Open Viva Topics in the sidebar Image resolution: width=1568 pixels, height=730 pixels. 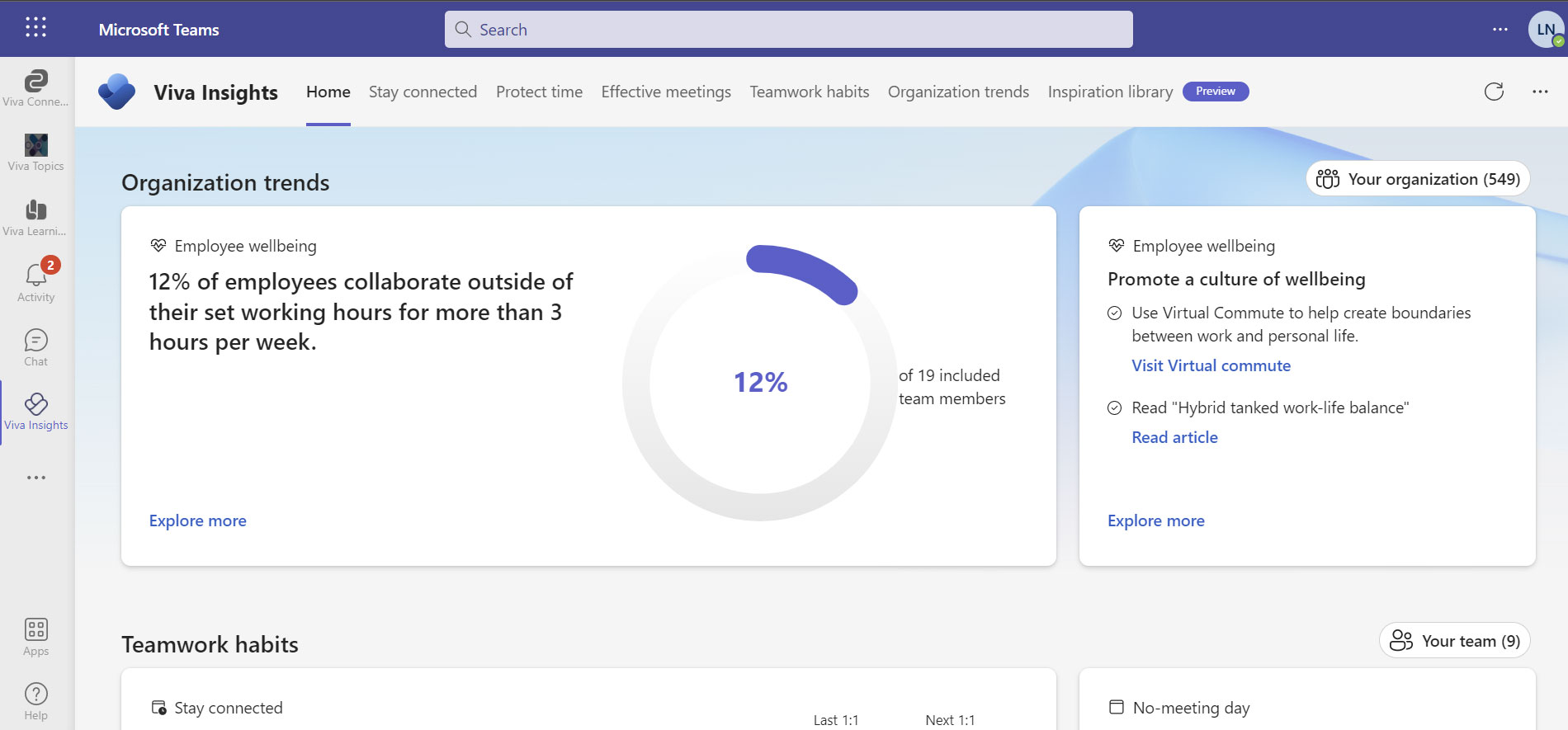click(35, 152)
